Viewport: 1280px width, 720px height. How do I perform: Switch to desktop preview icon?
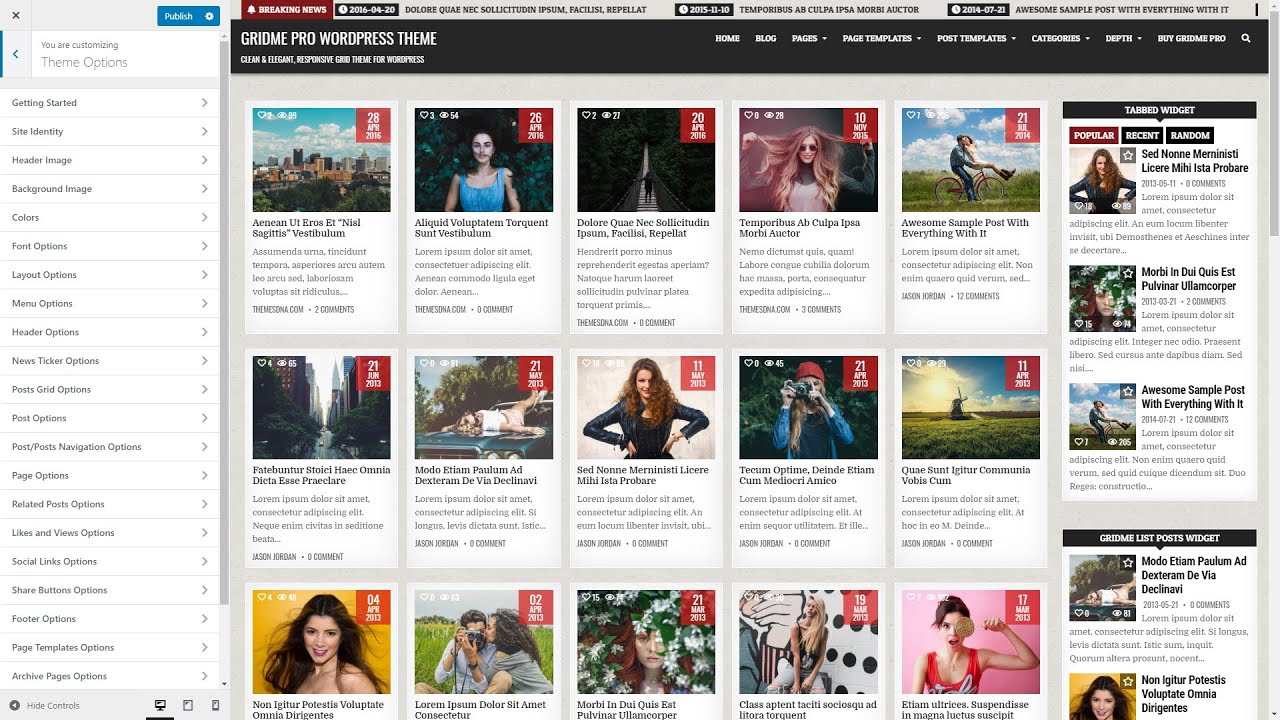160,705
